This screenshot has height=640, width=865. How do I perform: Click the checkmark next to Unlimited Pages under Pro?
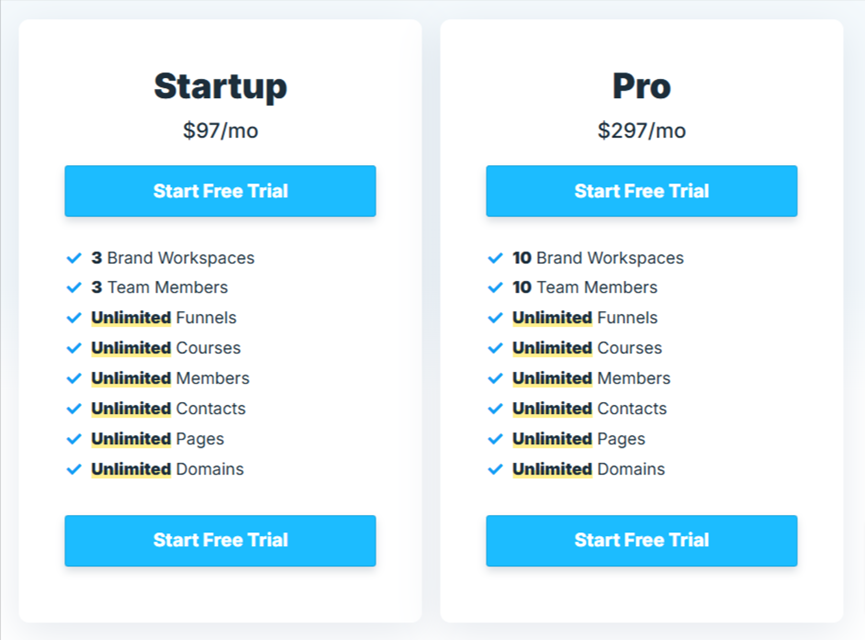point(495,439)
